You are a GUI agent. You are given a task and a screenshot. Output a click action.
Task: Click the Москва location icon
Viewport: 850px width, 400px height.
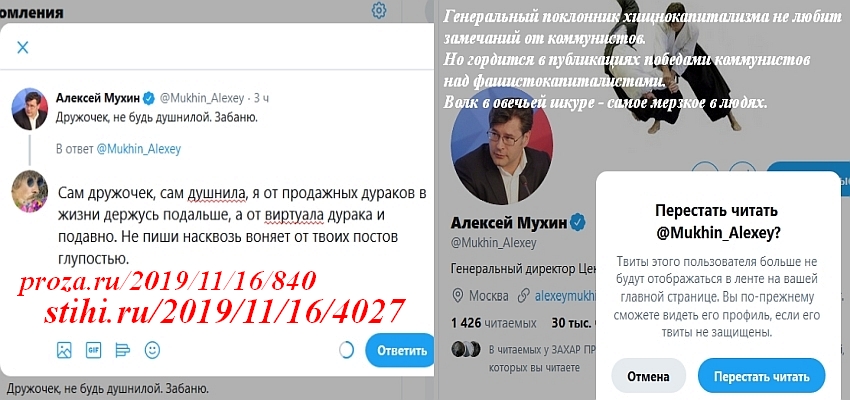pyautogui.click(x=458, y=296)
